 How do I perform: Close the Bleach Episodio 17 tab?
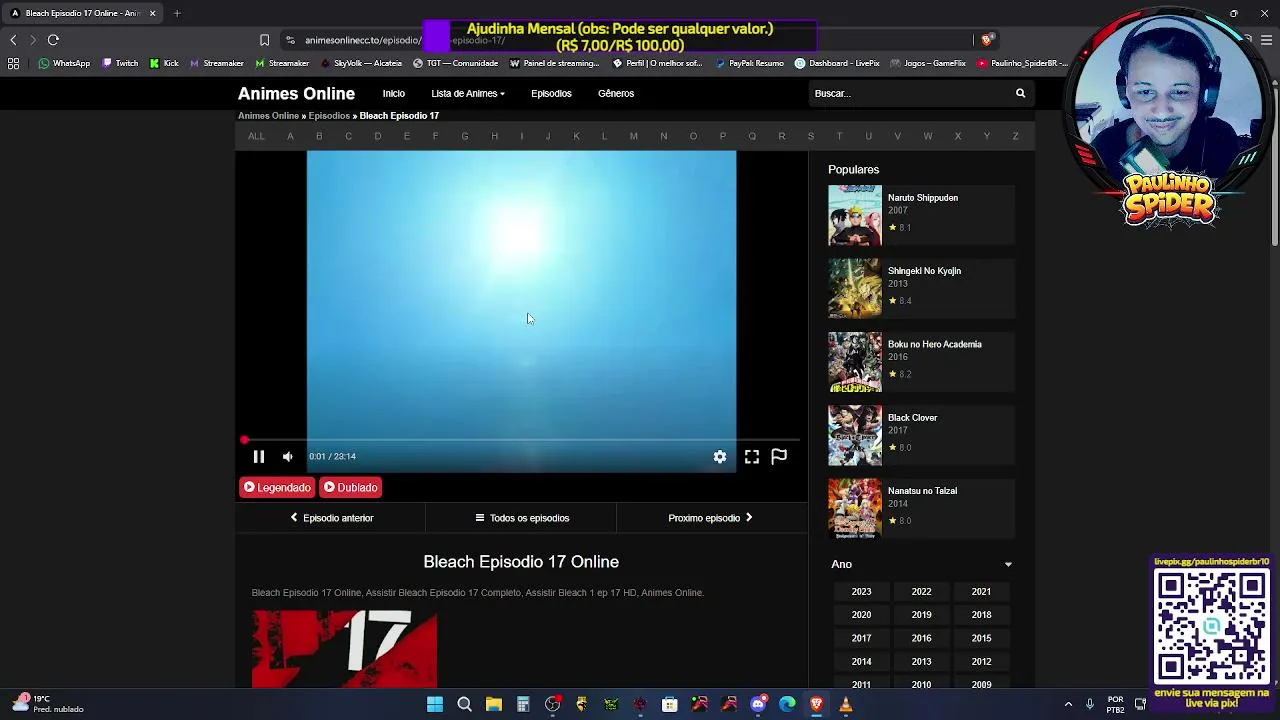click(x=152, y=13)
